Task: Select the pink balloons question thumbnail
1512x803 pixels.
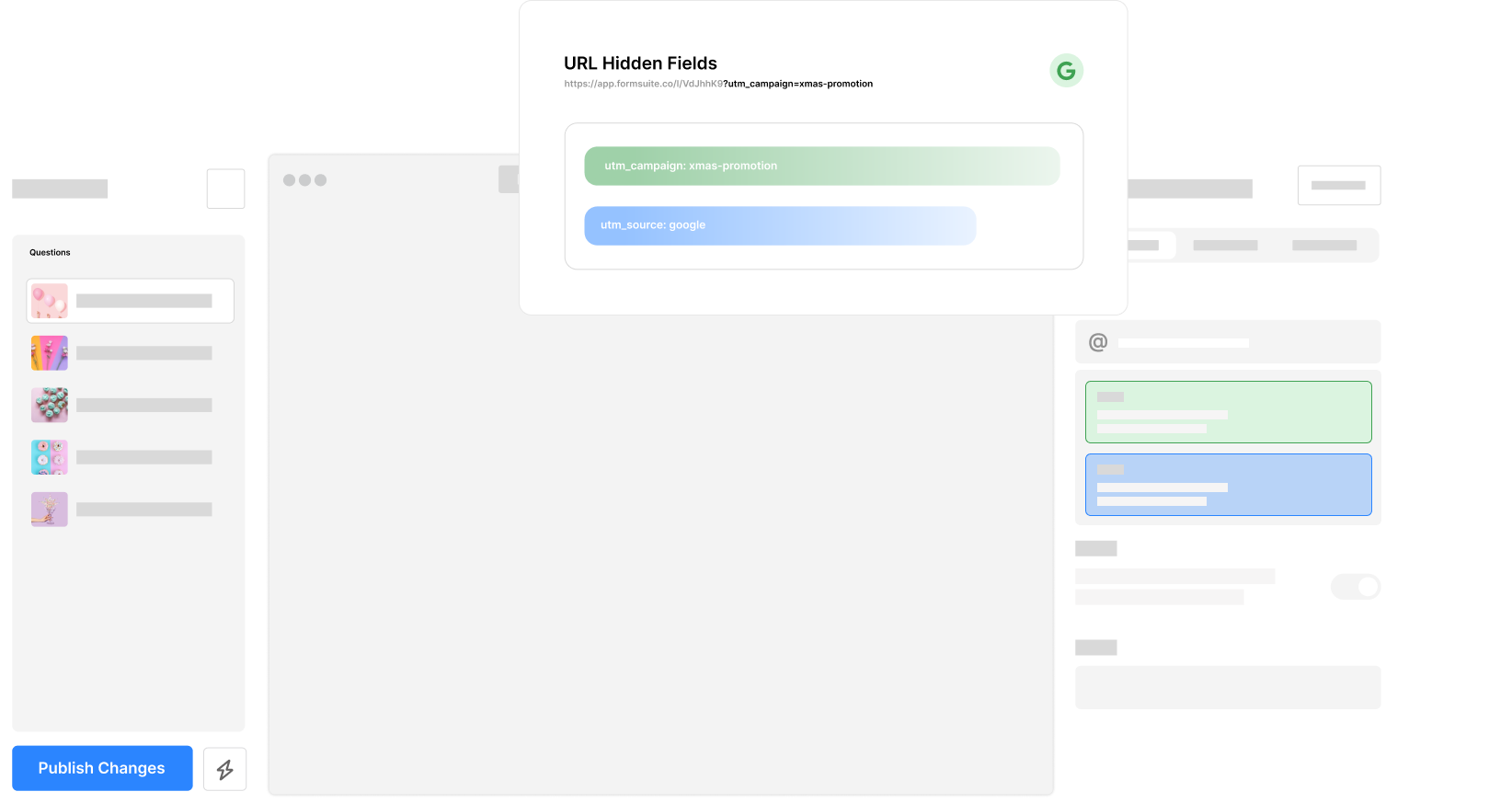Action: coord(50,301)
